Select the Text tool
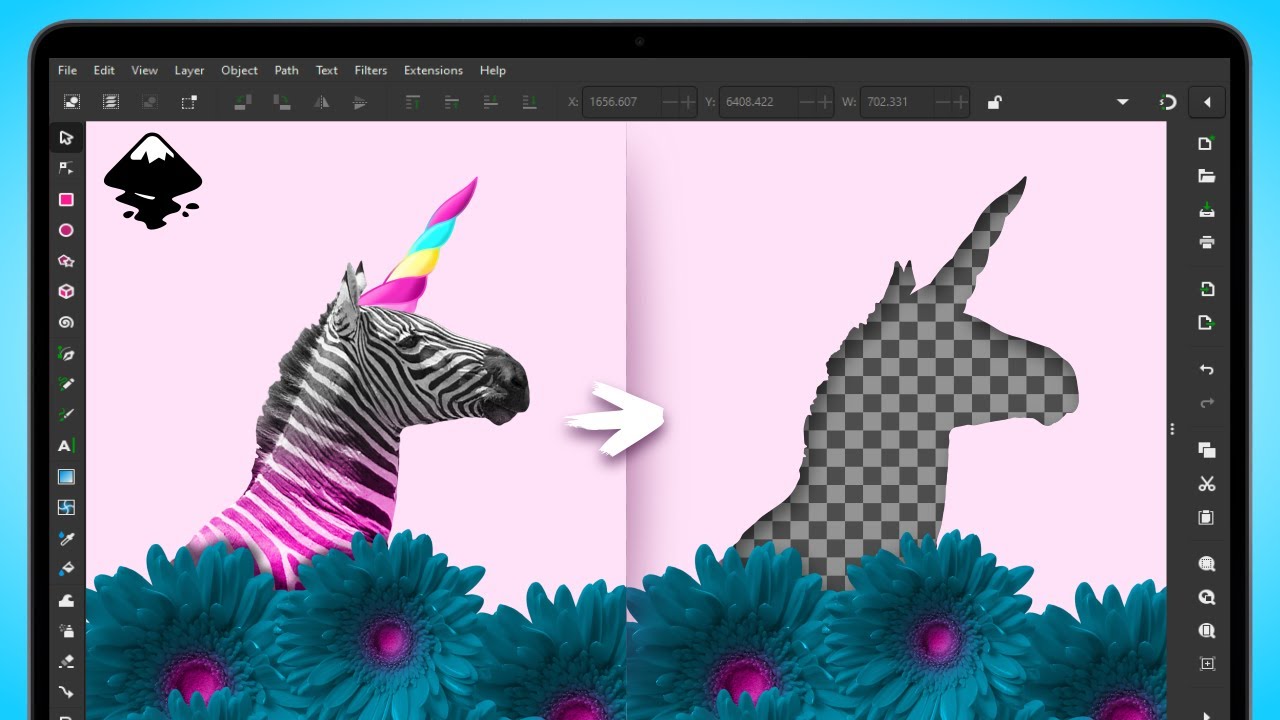1280x720 pixels. pos(66,446)
